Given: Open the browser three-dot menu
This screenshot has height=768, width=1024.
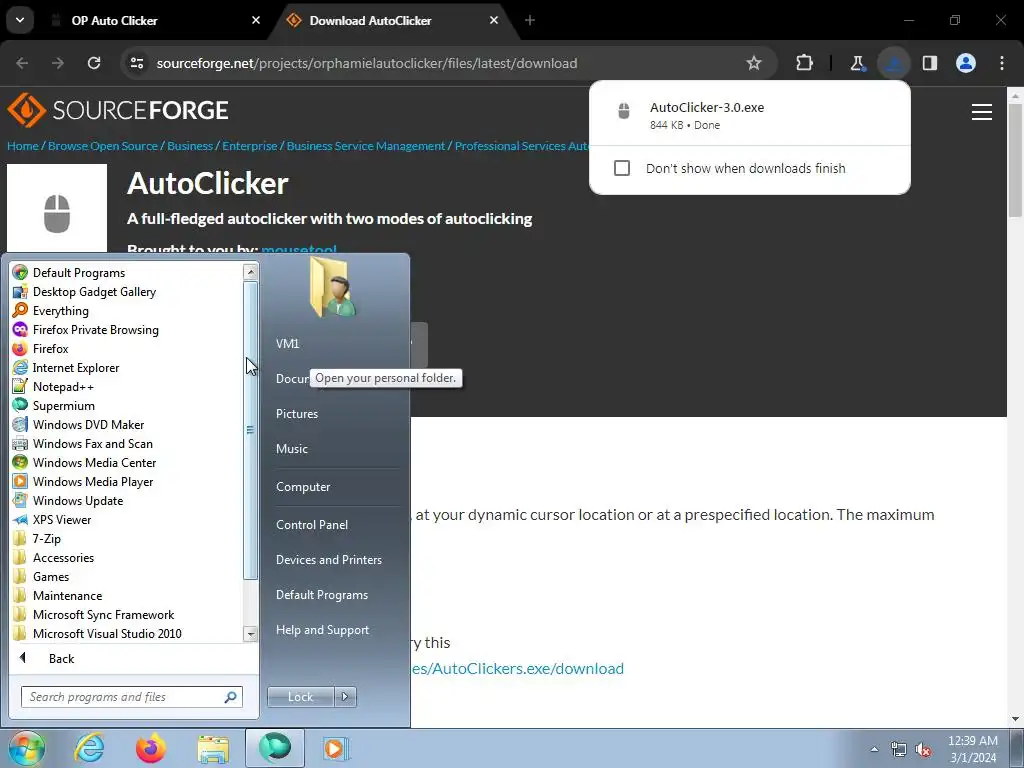Looking at the screenshot, I should tap(1002, 63).
